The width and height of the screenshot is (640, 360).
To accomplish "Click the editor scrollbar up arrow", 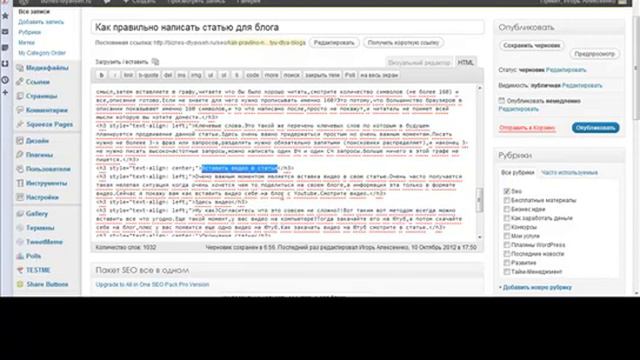I will point(480,88).
